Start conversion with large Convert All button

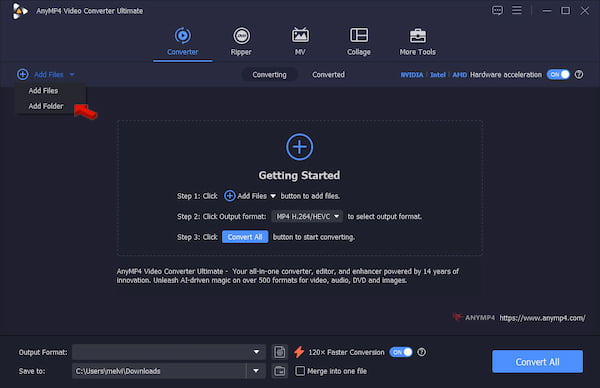pyautogui.click(x=537, y=362)
